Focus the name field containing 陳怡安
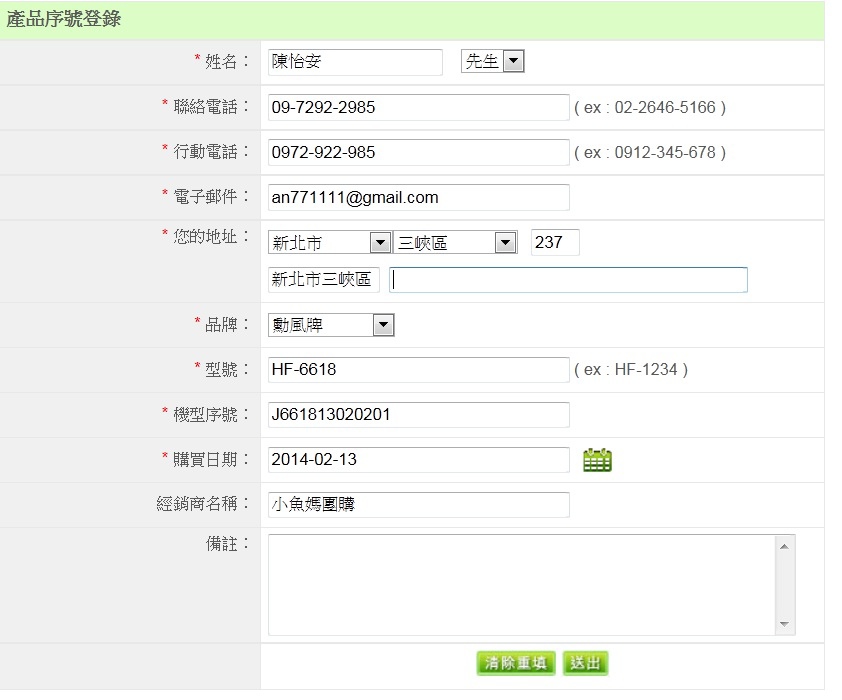842x700 pixels. (355, 62)
